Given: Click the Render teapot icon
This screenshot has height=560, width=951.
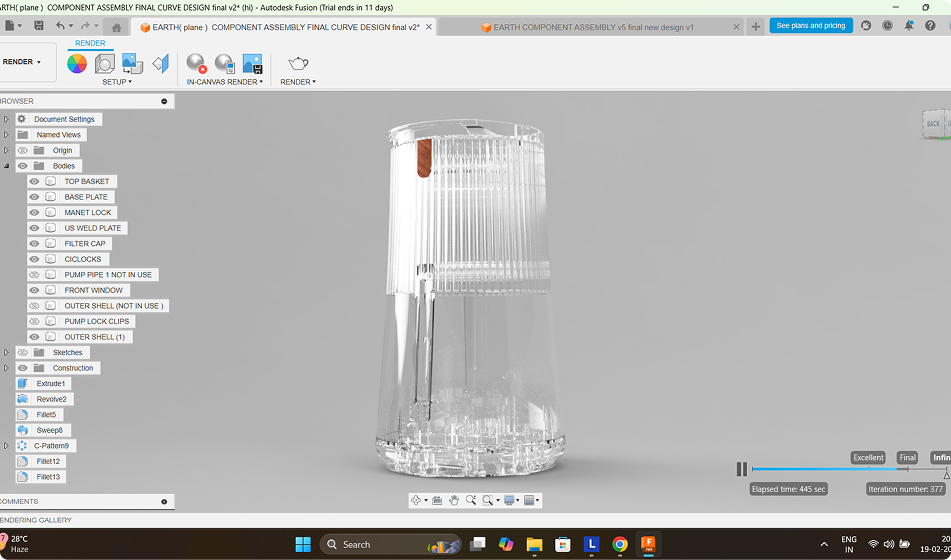Looking at the screenshot, I should coord(298,63).
